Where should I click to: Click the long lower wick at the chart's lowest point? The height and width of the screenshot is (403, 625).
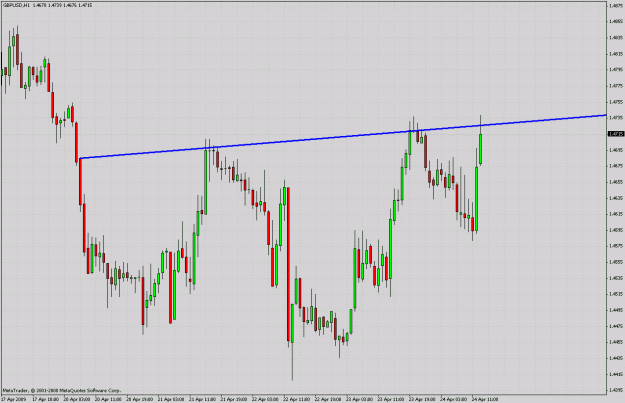pos(292,361)
